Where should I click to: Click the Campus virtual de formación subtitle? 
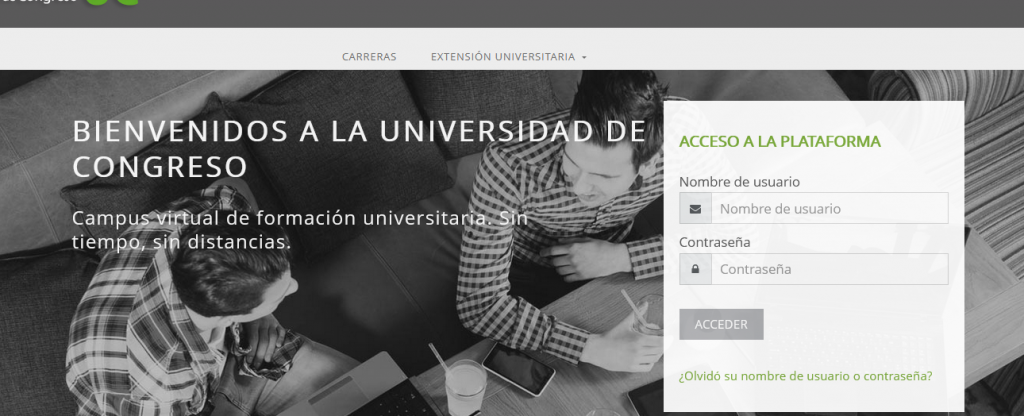(300, 230)
